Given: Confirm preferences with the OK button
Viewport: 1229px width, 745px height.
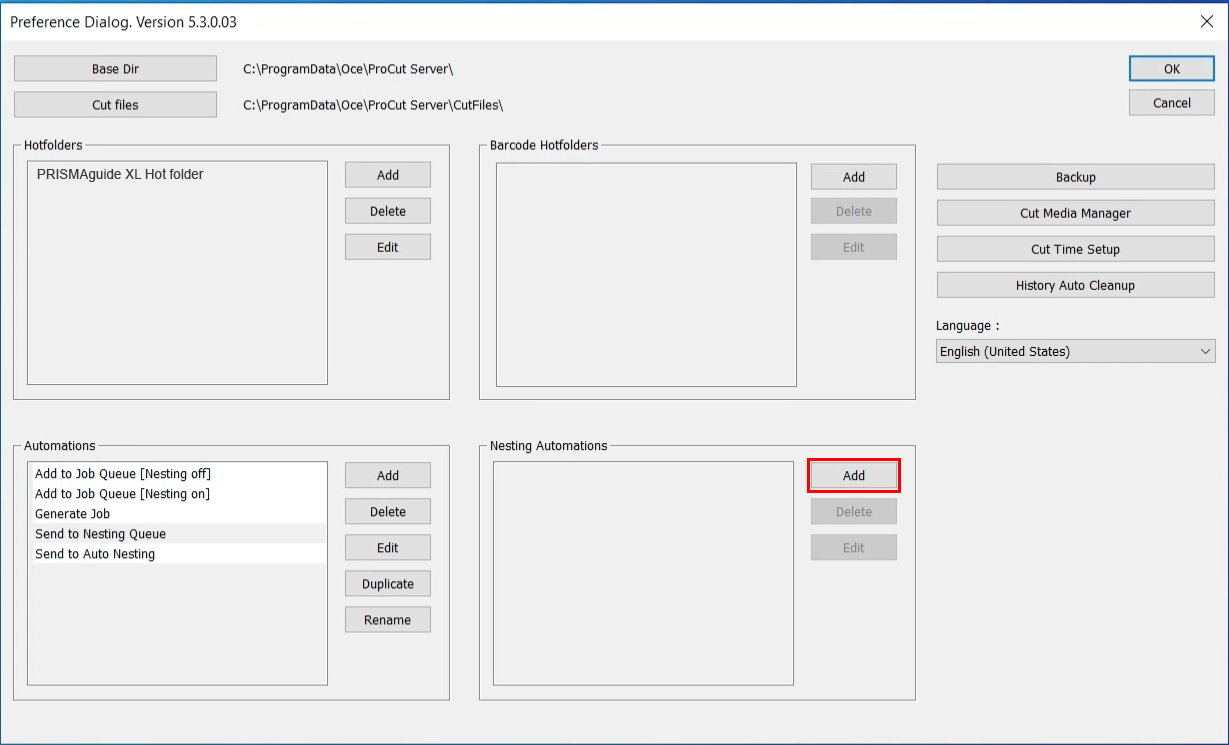Looking at the screenshot, I should (1172, 69).
